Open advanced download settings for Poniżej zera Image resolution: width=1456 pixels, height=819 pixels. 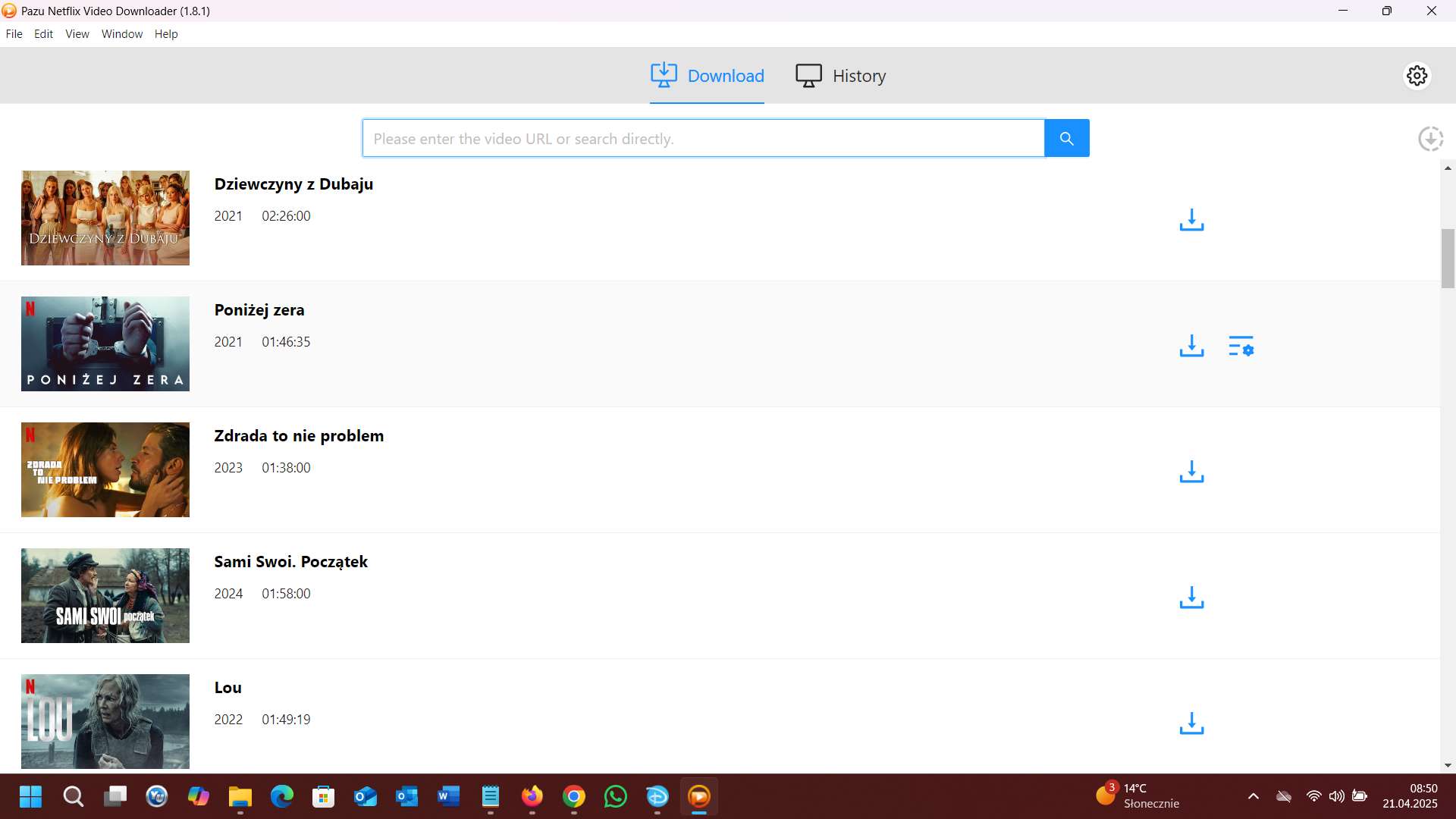(1241, 346)
